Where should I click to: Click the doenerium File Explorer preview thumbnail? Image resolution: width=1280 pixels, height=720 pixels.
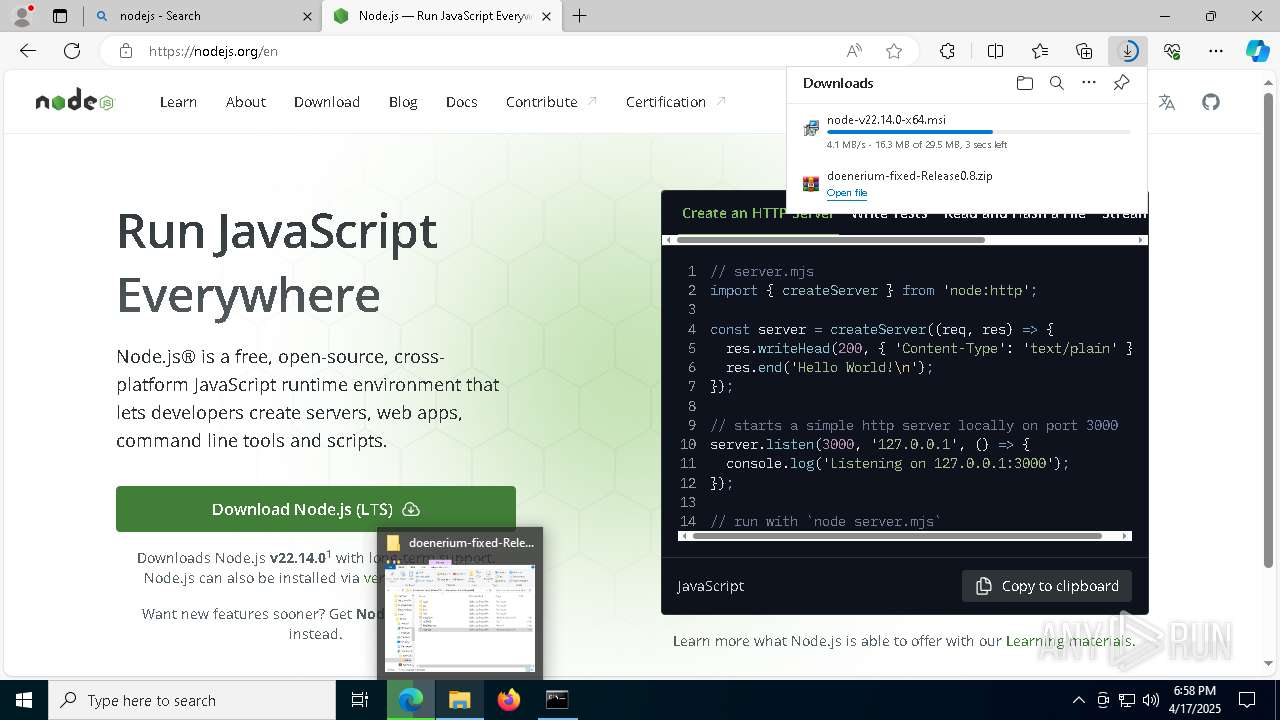pyautogui.click(x=460, y=616)
